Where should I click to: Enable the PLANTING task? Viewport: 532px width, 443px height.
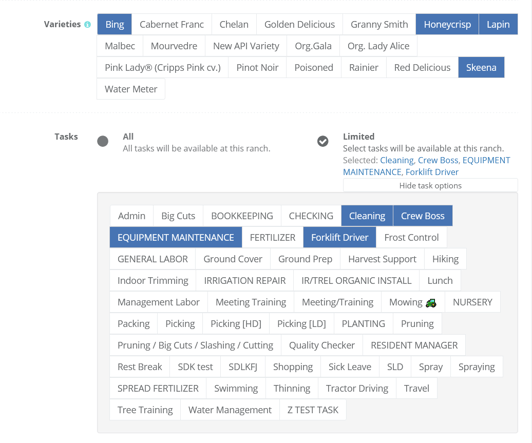coord(363,324)
